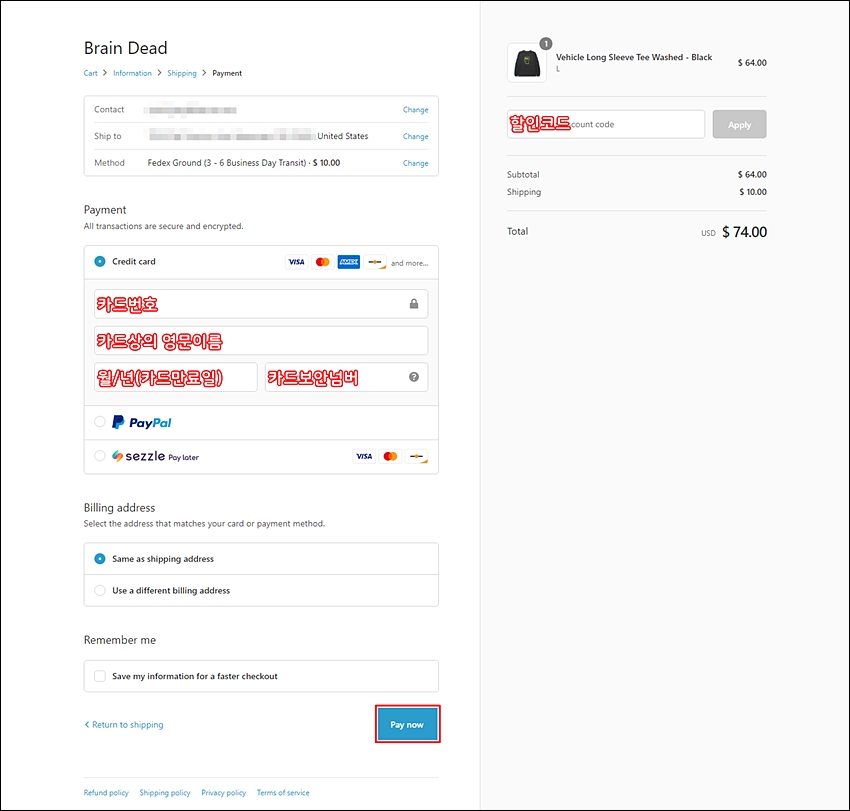850x811 pixels.
Task: Open the Terms of service link
Action: pos(283,793)
